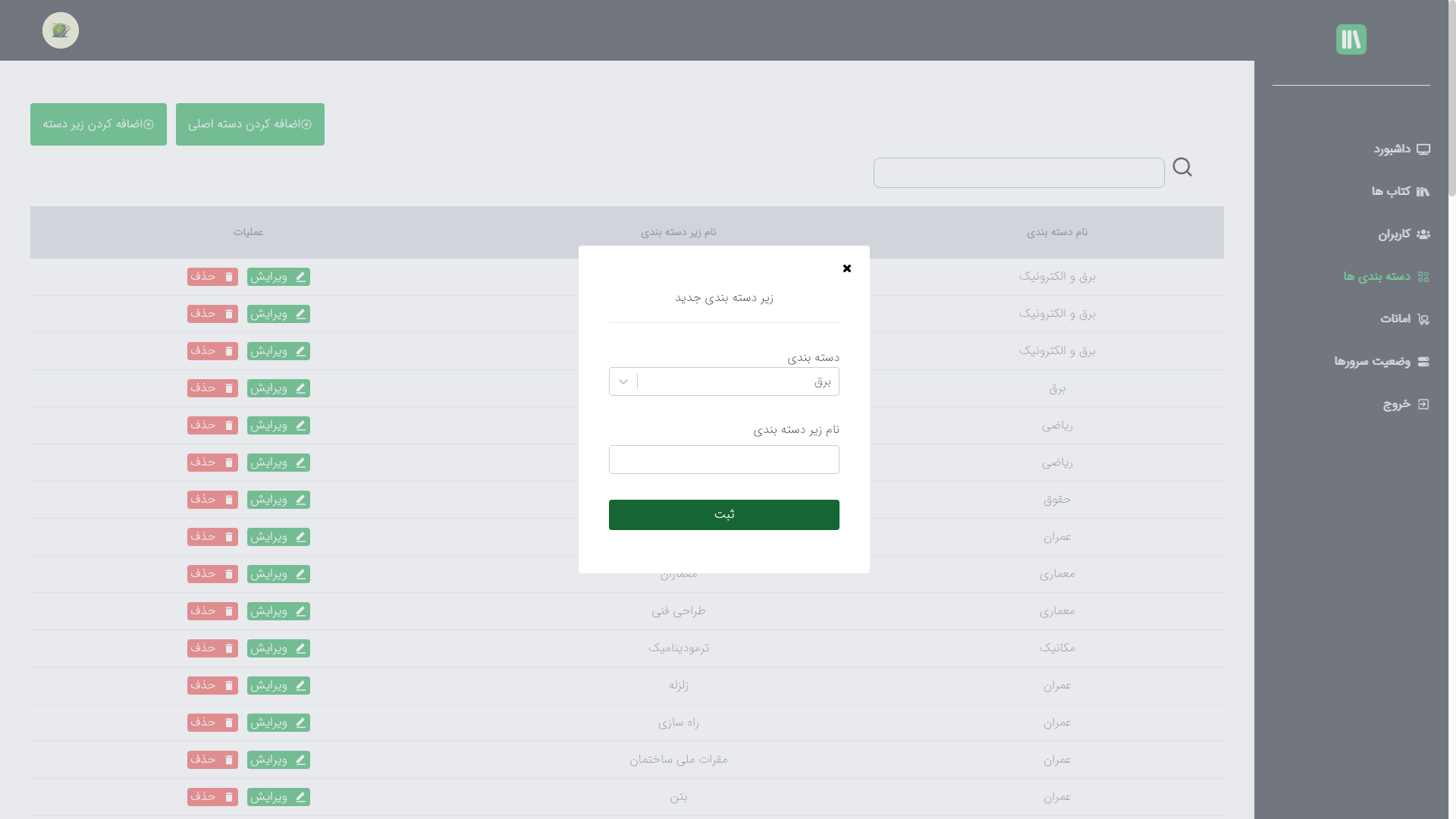Click the وضعیت سرورها server icon

pos(1423,362)
